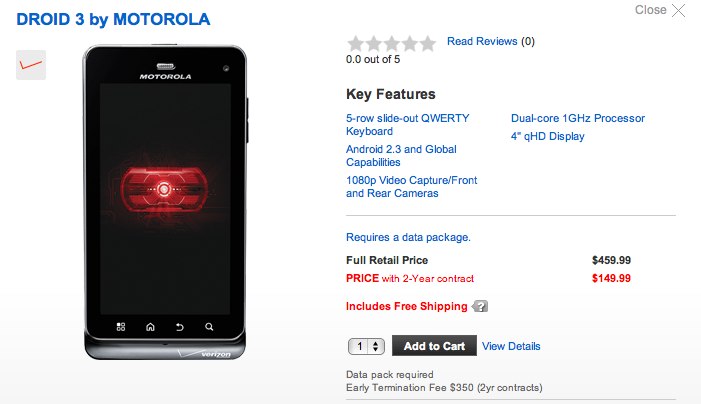Click the Android 2.3 and Global Capabilities link

point(401,156)
